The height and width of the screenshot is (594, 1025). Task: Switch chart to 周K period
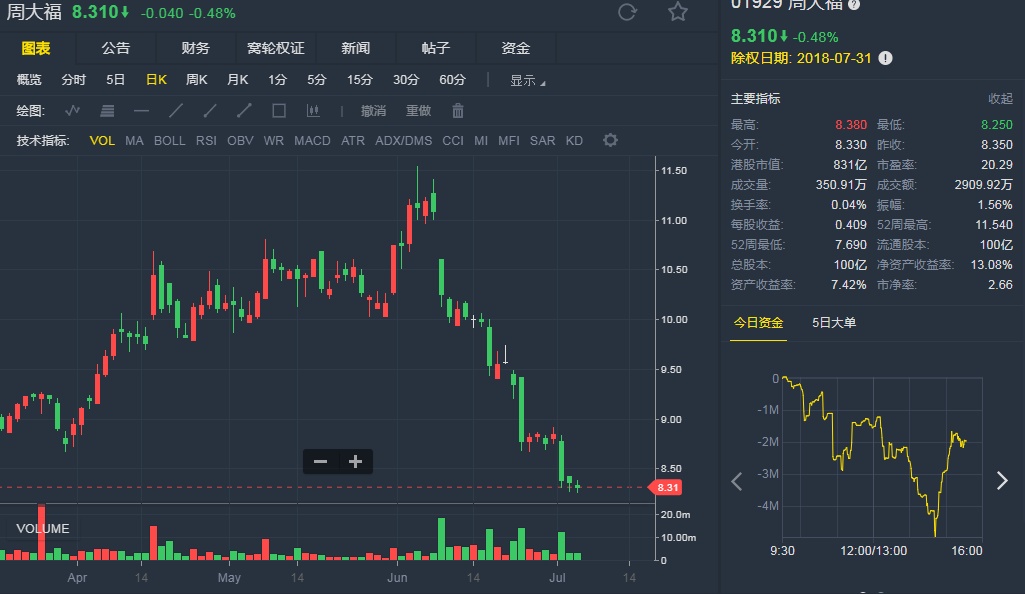tap(196, 80)
